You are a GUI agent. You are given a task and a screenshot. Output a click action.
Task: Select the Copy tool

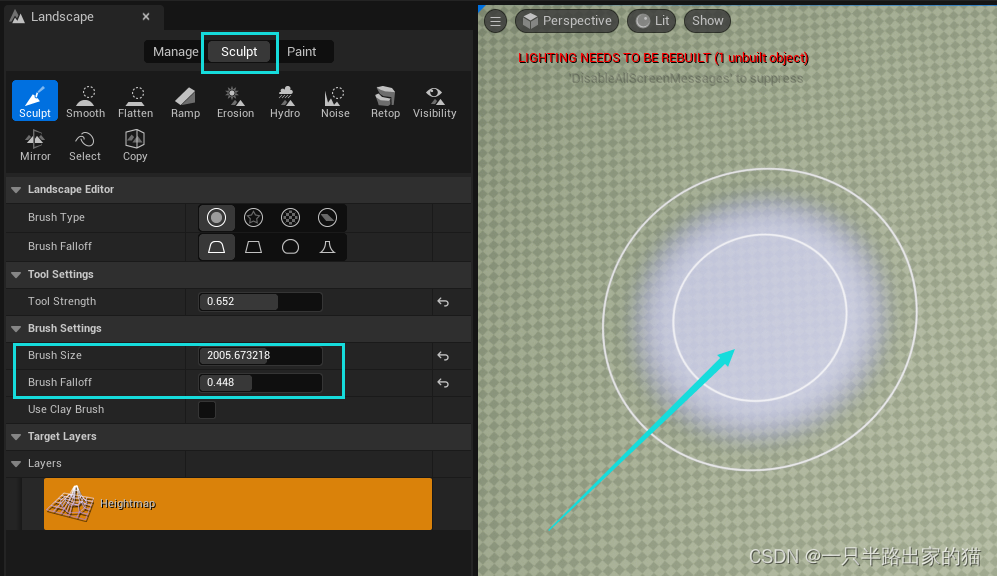[x=135, y=146]
